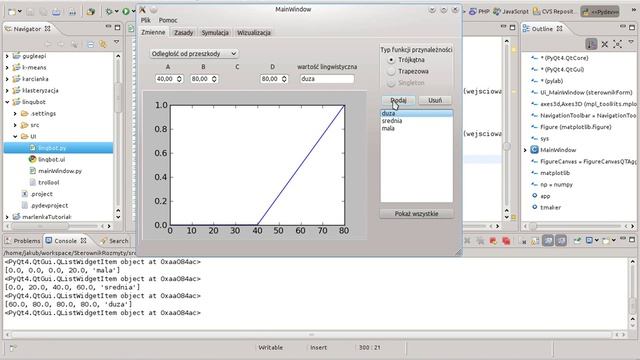Open the New wizard toolbar icon in Eclipse

(x=11, y=12)
